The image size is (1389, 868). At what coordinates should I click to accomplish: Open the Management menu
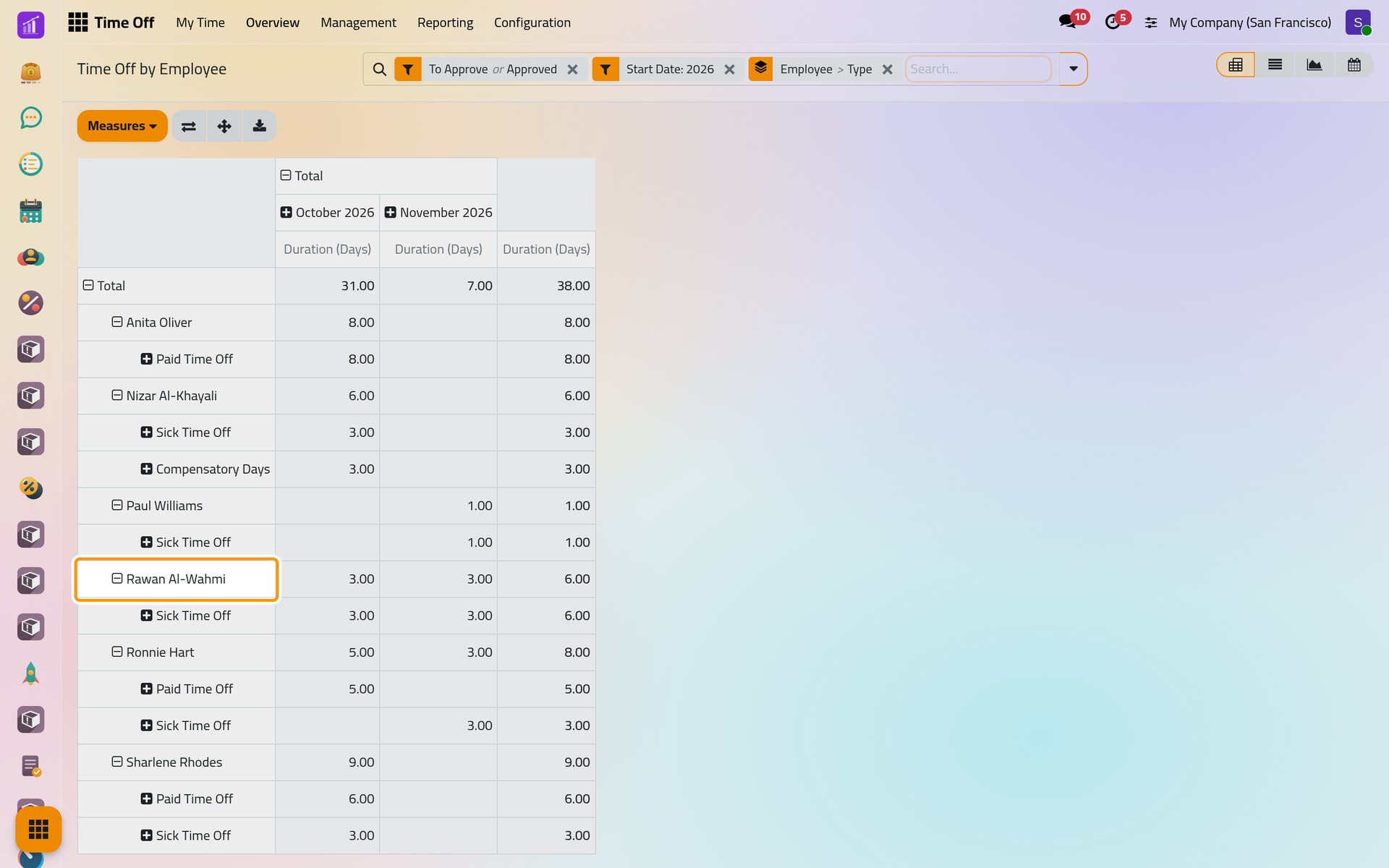click(x=358, y=22)
